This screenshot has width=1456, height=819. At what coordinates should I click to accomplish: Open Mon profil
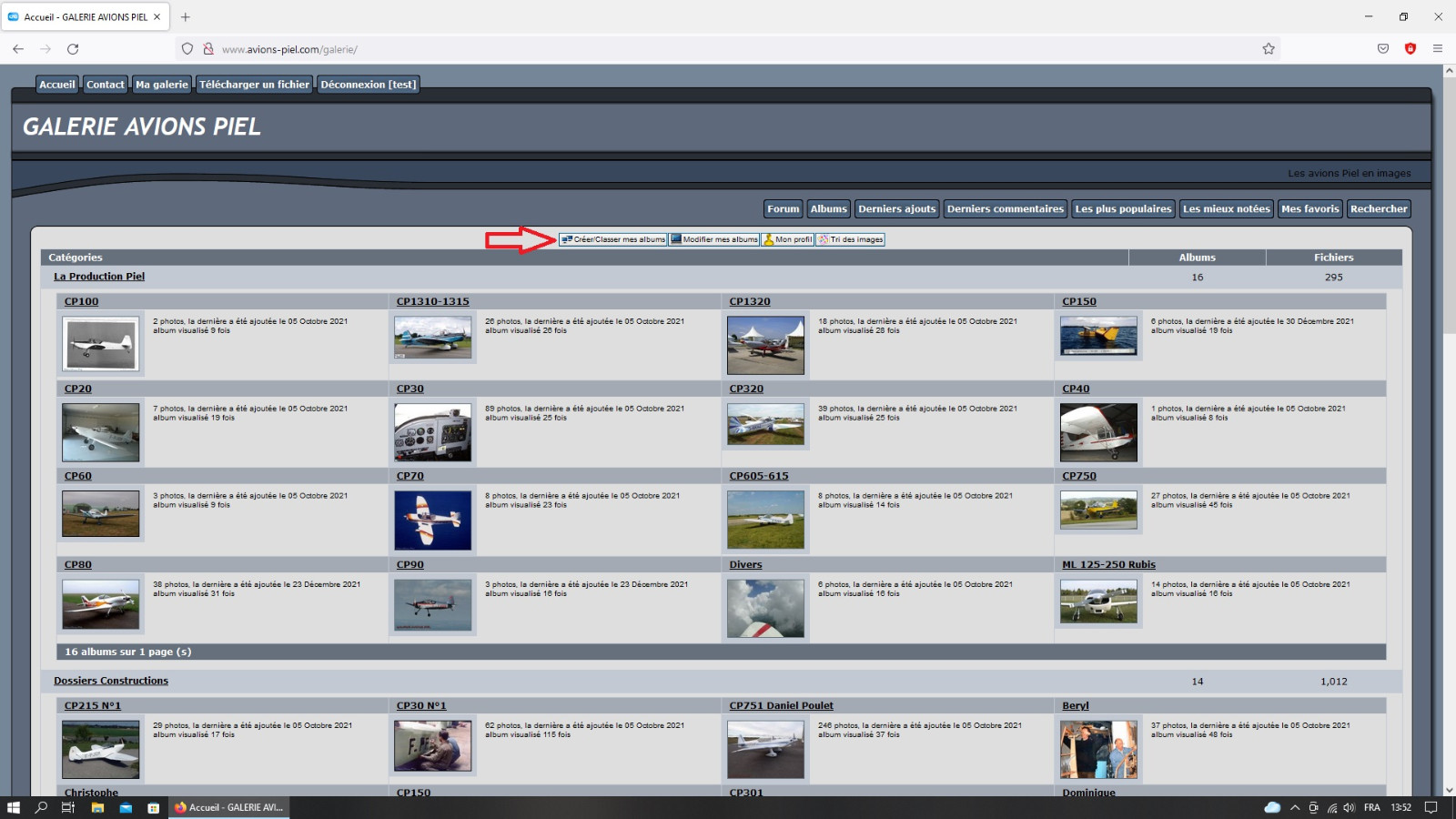[x=788, y=239]
